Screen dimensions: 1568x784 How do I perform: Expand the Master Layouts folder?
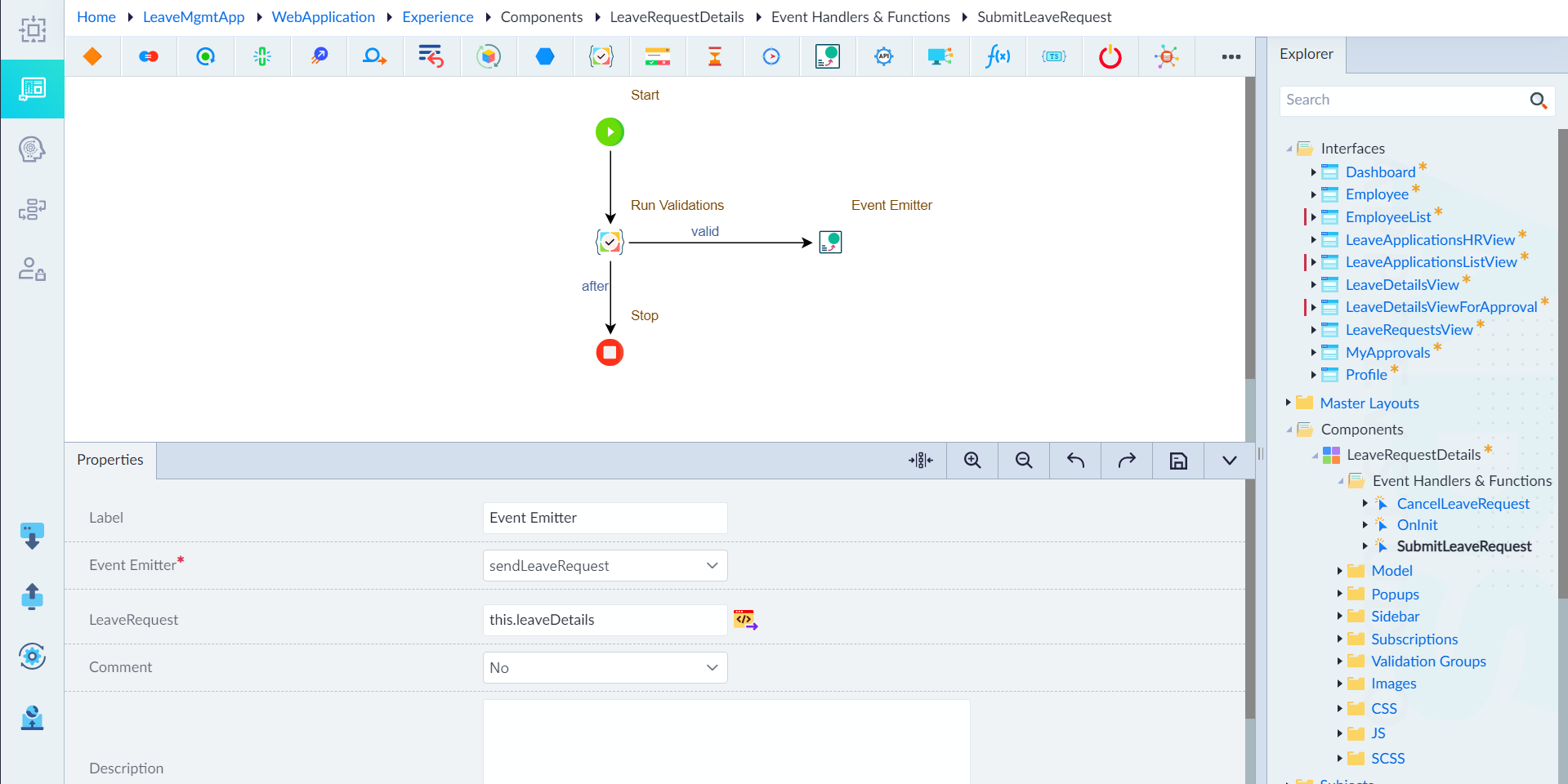point(1289,403)
